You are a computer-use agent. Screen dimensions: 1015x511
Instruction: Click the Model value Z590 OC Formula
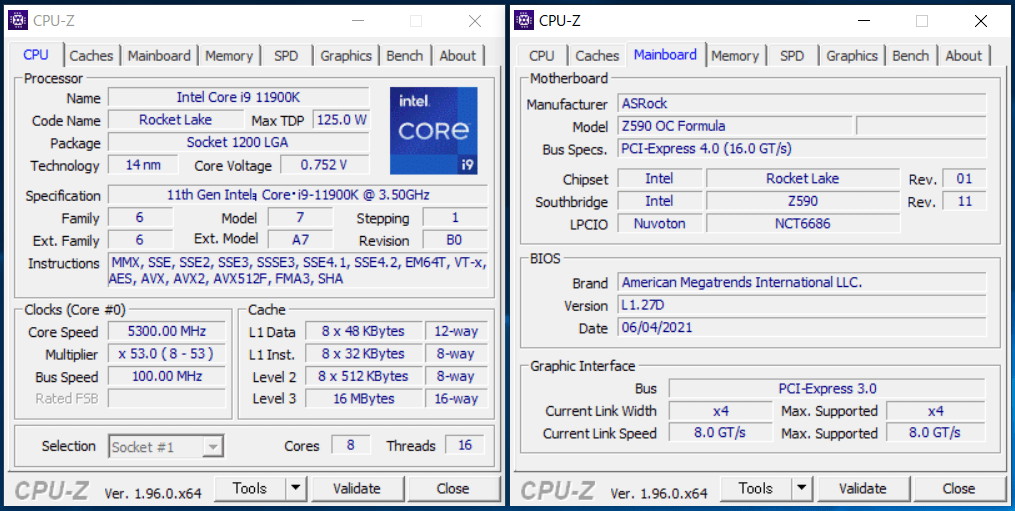pos(735,126)
